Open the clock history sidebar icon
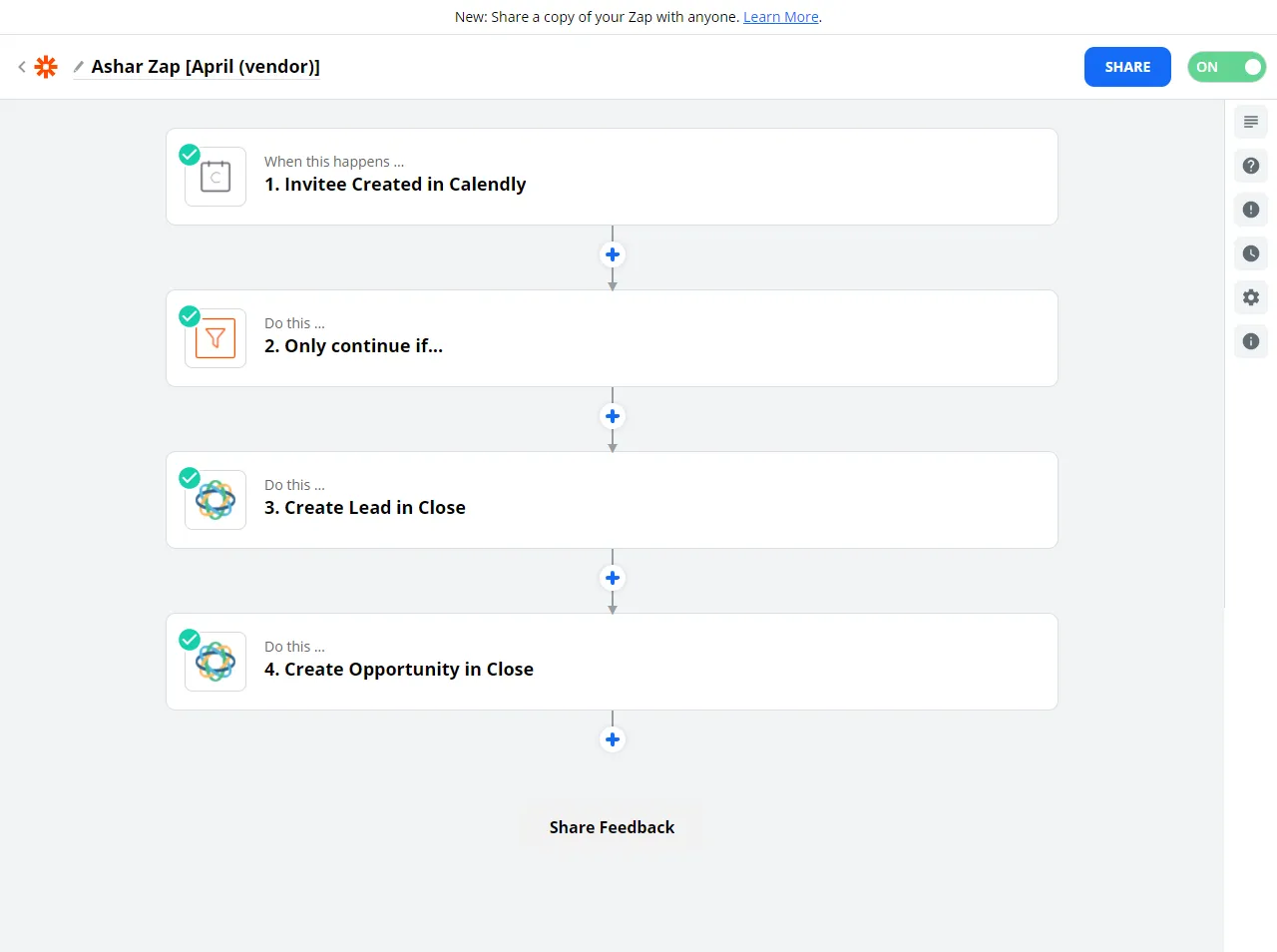The width and height of the screenshot is (1277, 952). pos(1251,253)
